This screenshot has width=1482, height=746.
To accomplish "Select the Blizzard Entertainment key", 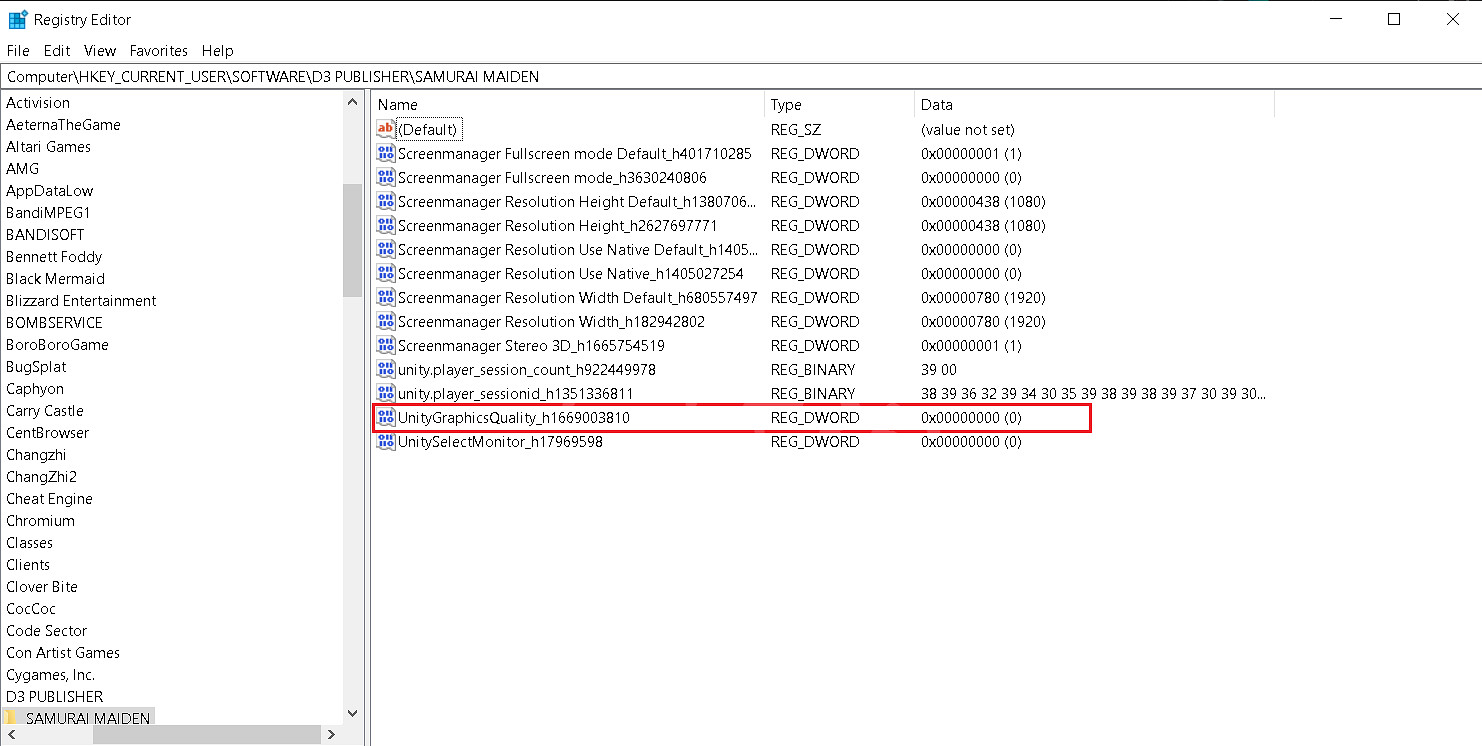I will tap(81, 301).
